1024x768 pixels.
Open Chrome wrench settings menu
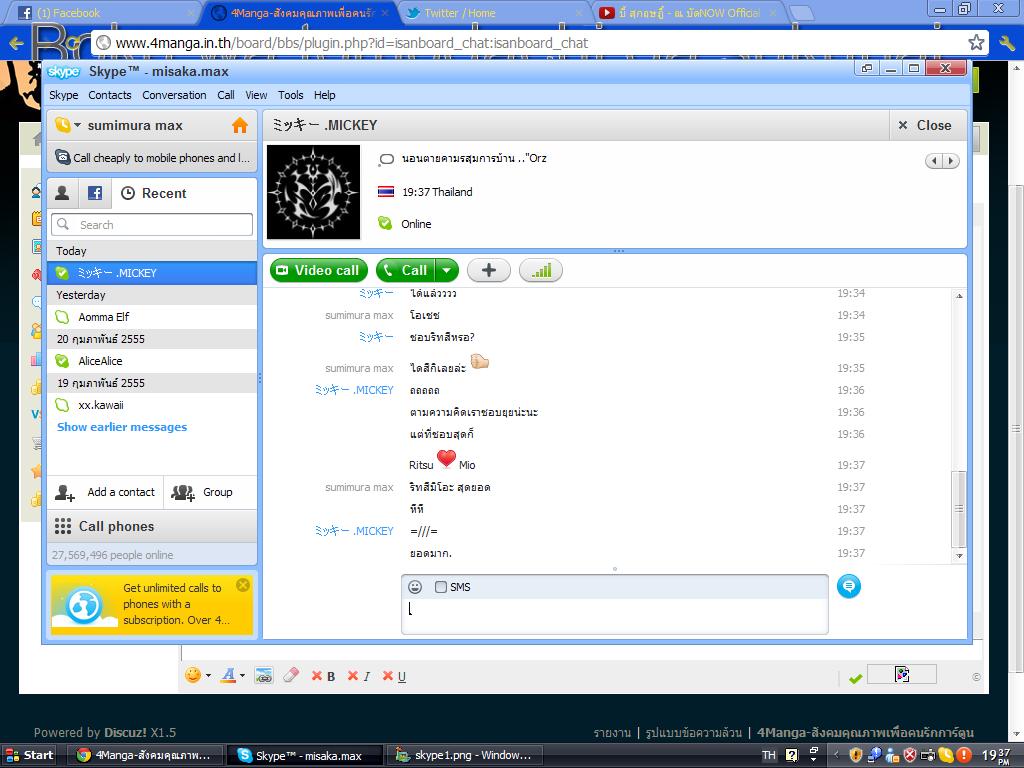coord(1006,43)
